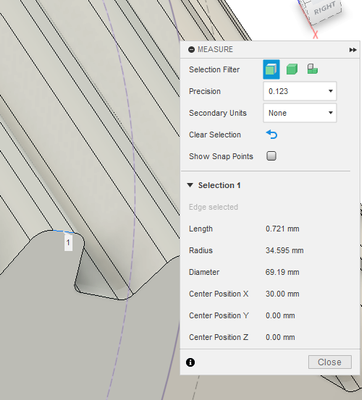Pick the component selection filter icon
The width and height of the screenshot is (362, 400).
tap(312, 69)
